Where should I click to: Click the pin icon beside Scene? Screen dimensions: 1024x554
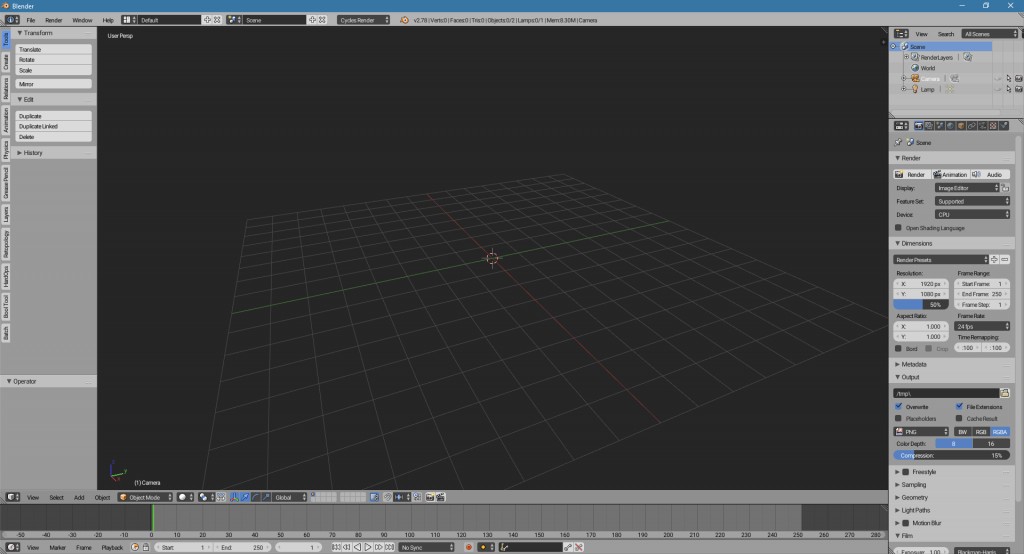tap(898, 142)
